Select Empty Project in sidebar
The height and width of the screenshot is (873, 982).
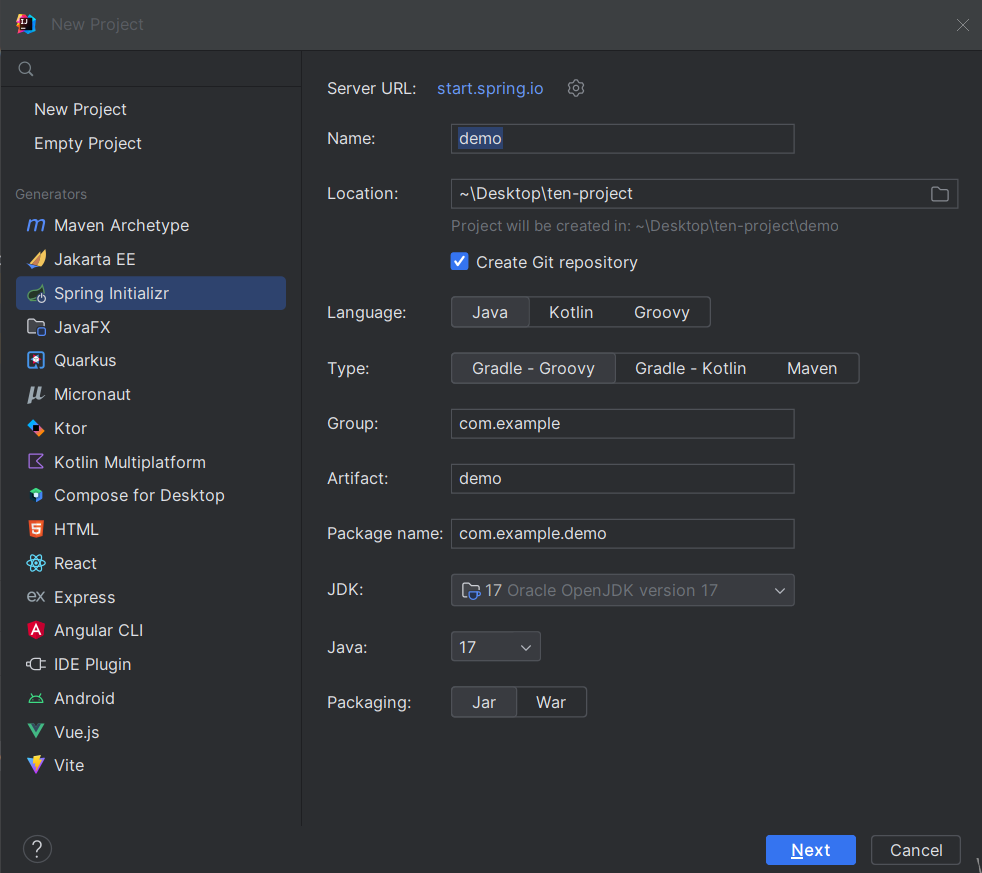pyautogui.click(x=88, y=143)
